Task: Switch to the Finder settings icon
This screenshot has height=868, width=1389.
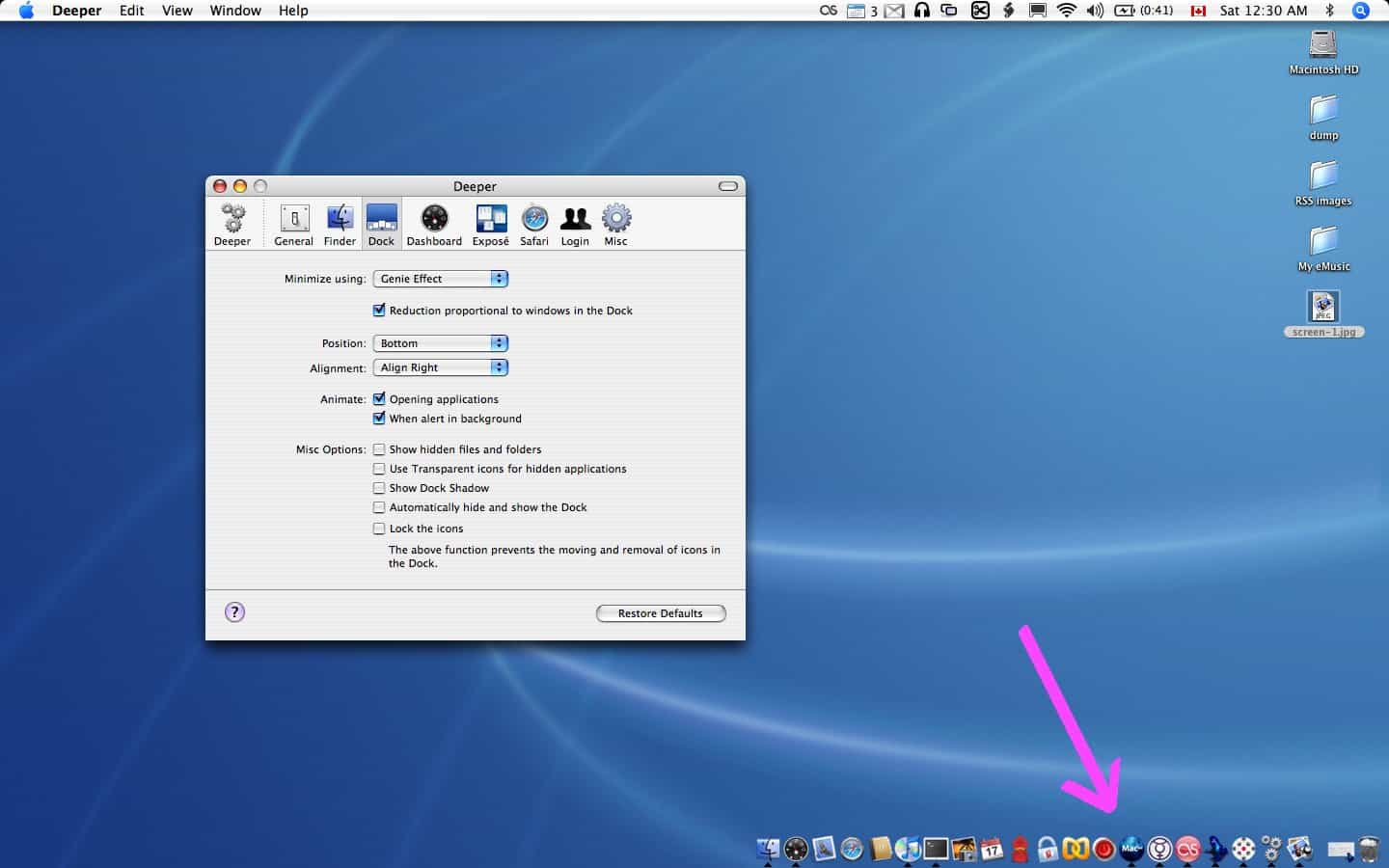Action: click(340, 223)
